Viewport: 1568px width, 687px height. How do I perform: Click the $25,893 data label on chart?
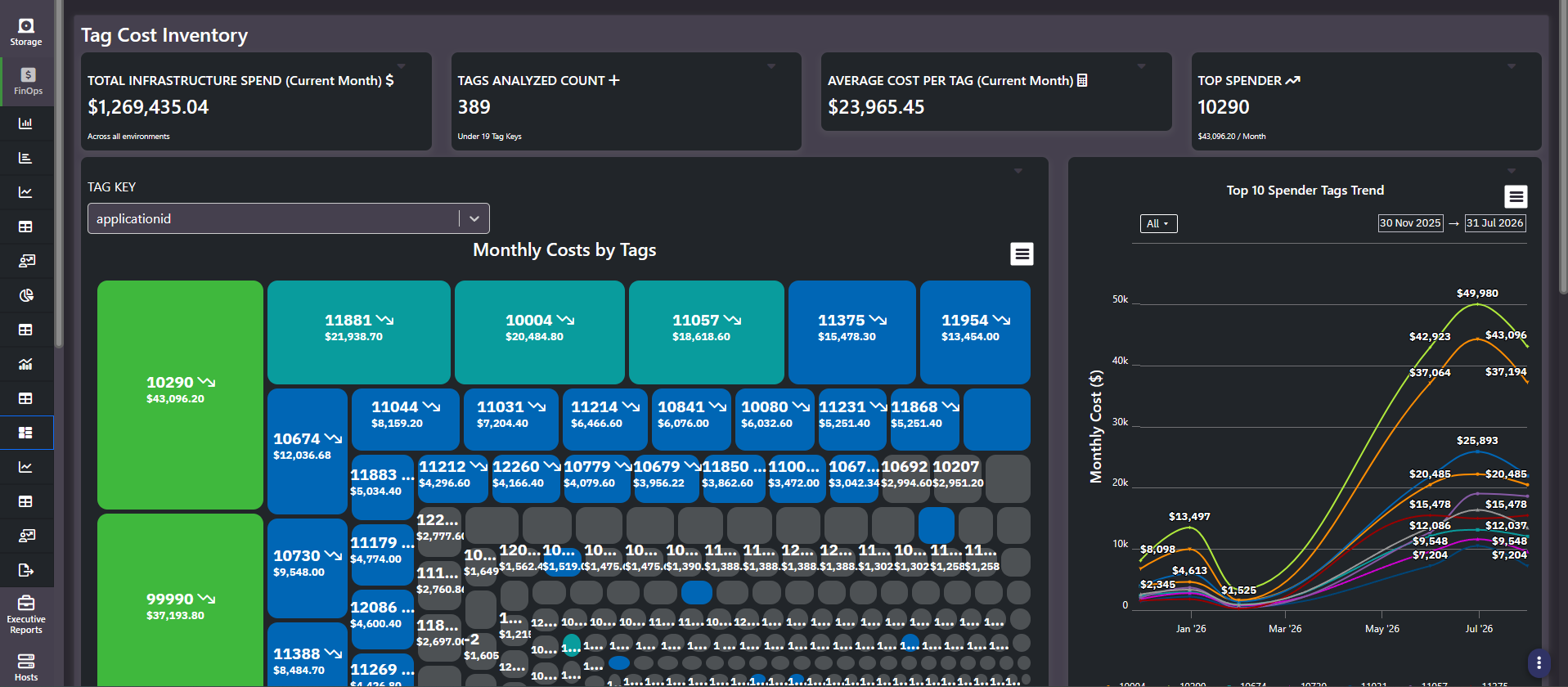click(1477, 440)
